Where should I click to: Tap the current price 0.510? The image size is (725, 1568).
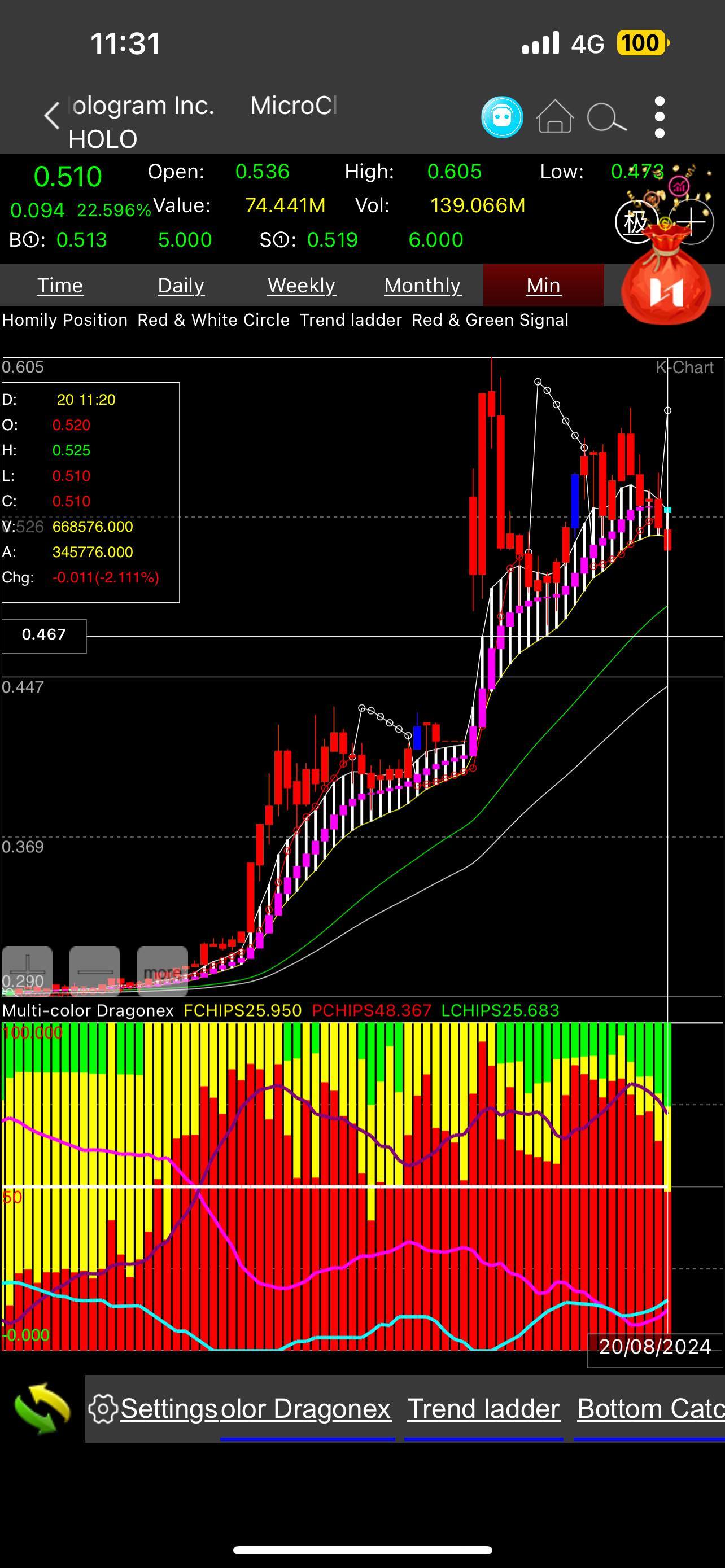(x=68, y=177)
